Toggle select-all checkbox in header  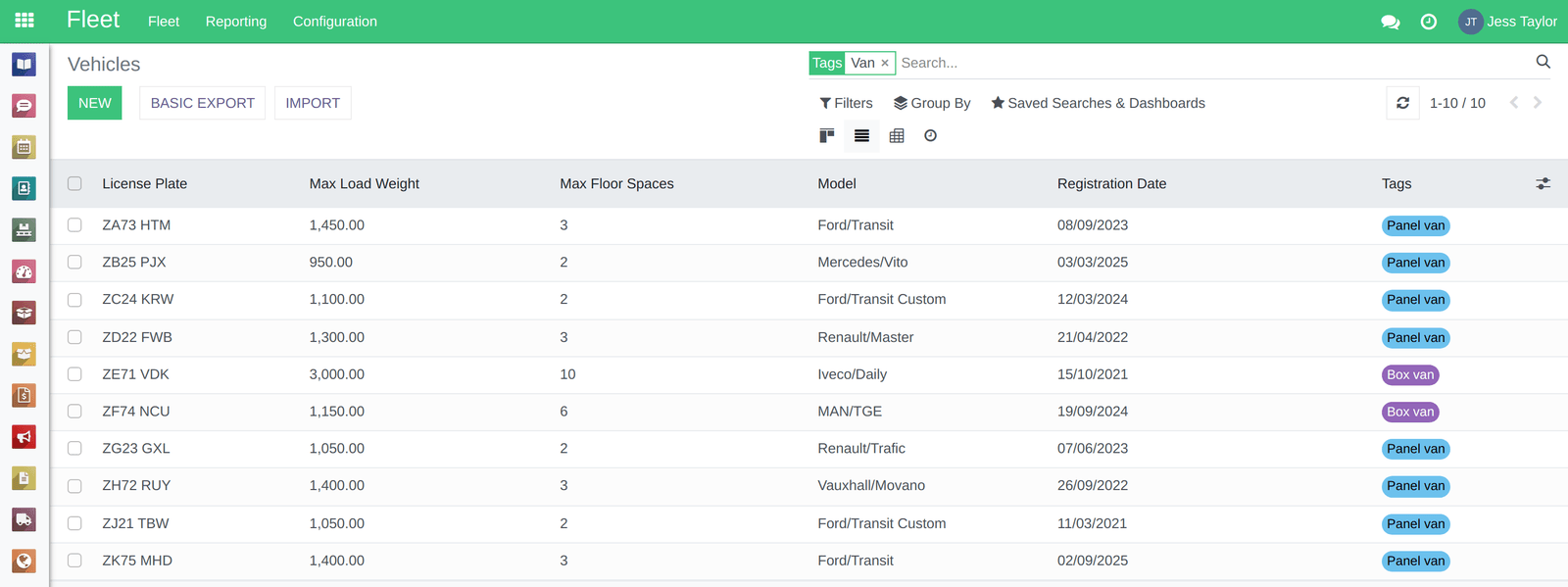(74, 183)
